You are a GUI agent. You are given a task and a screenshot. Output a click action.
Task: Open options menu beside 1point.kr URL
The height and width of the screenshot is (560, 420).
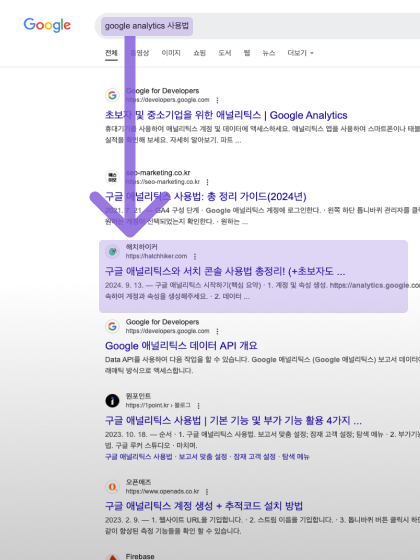(198, 406)
